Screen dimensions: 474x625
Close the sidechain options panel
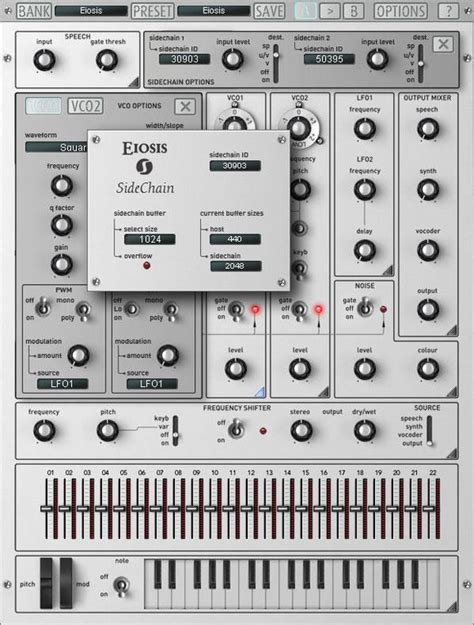pos(443,44)
